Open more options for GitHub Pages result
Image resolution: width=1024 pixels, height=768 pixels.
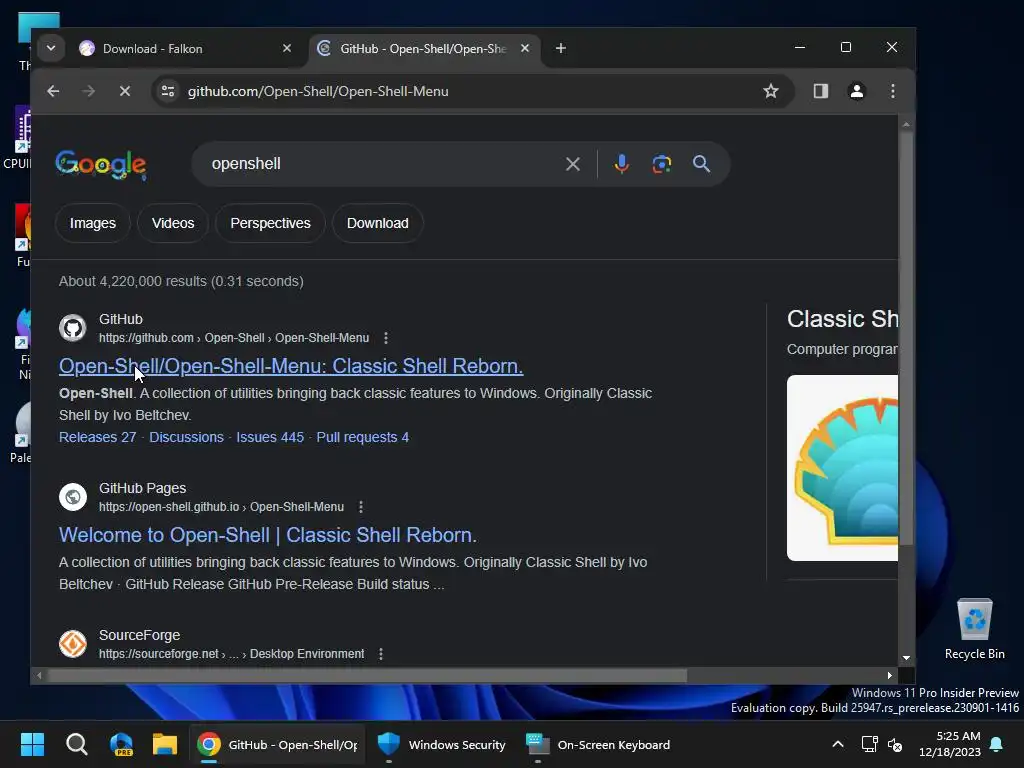pos(361,507)
